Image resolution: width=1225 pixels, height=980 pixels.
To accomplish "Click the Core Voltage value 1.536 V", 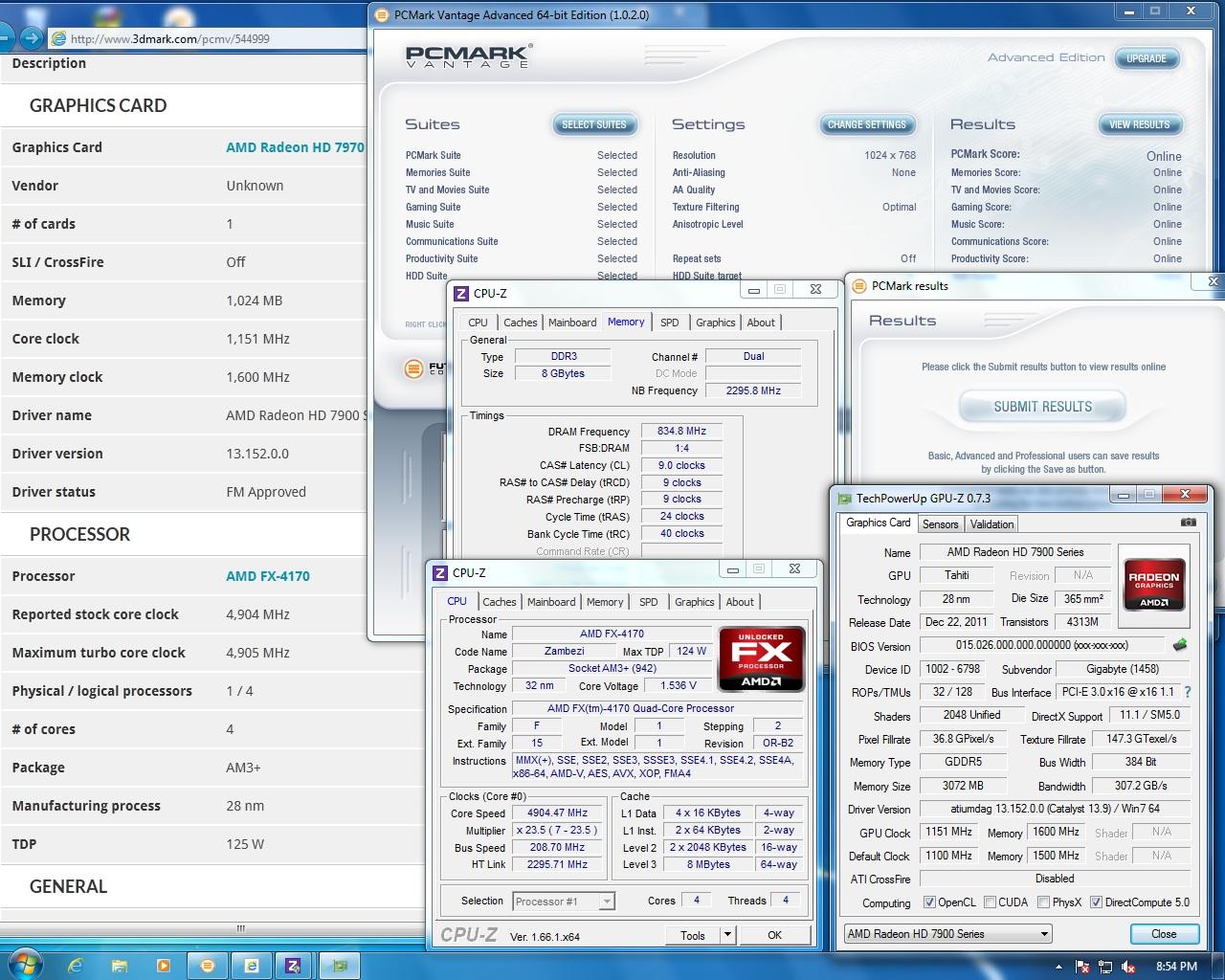I will tap(679, 685).
